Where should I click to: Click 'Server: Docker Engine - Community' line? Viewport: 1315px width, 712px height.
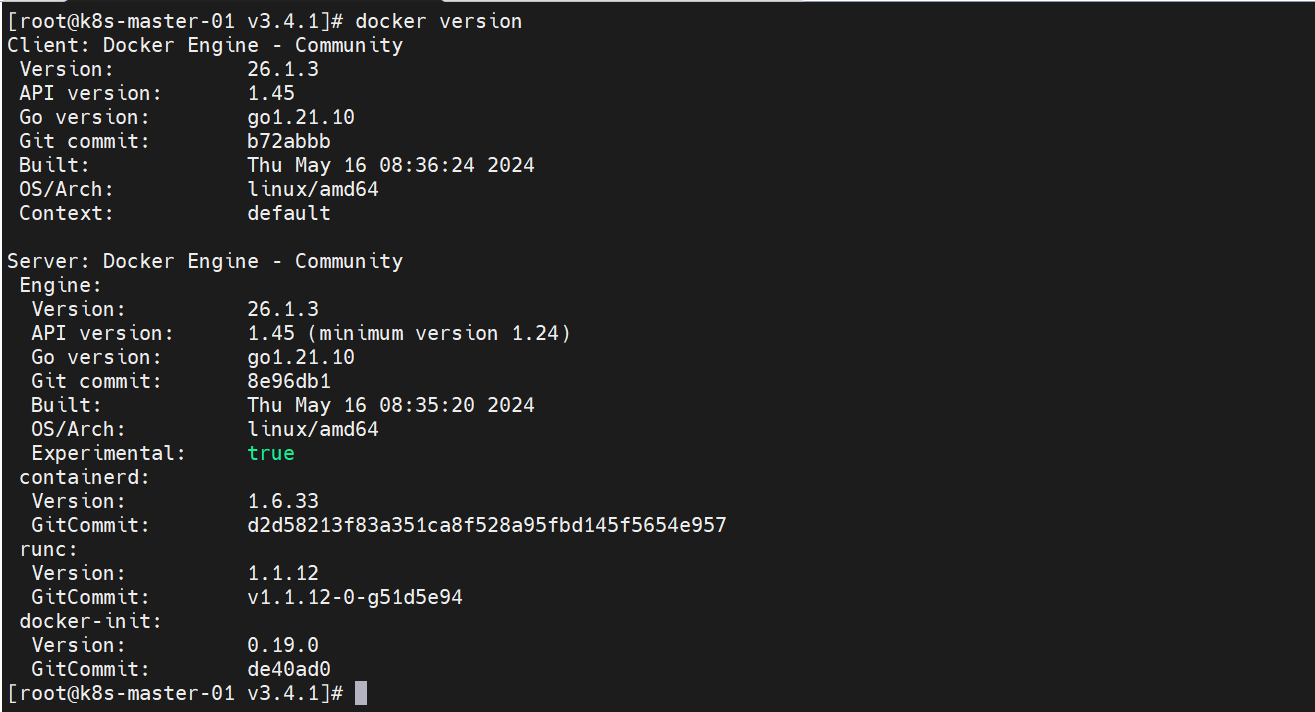pyautogui.click(x=205, y=261)
